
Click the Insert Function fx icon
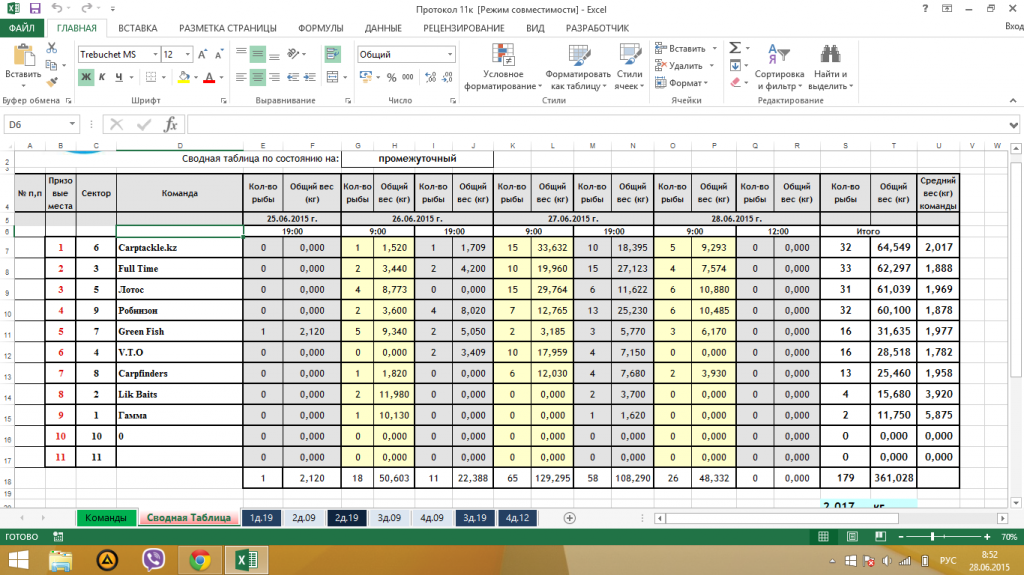(171, 124)
